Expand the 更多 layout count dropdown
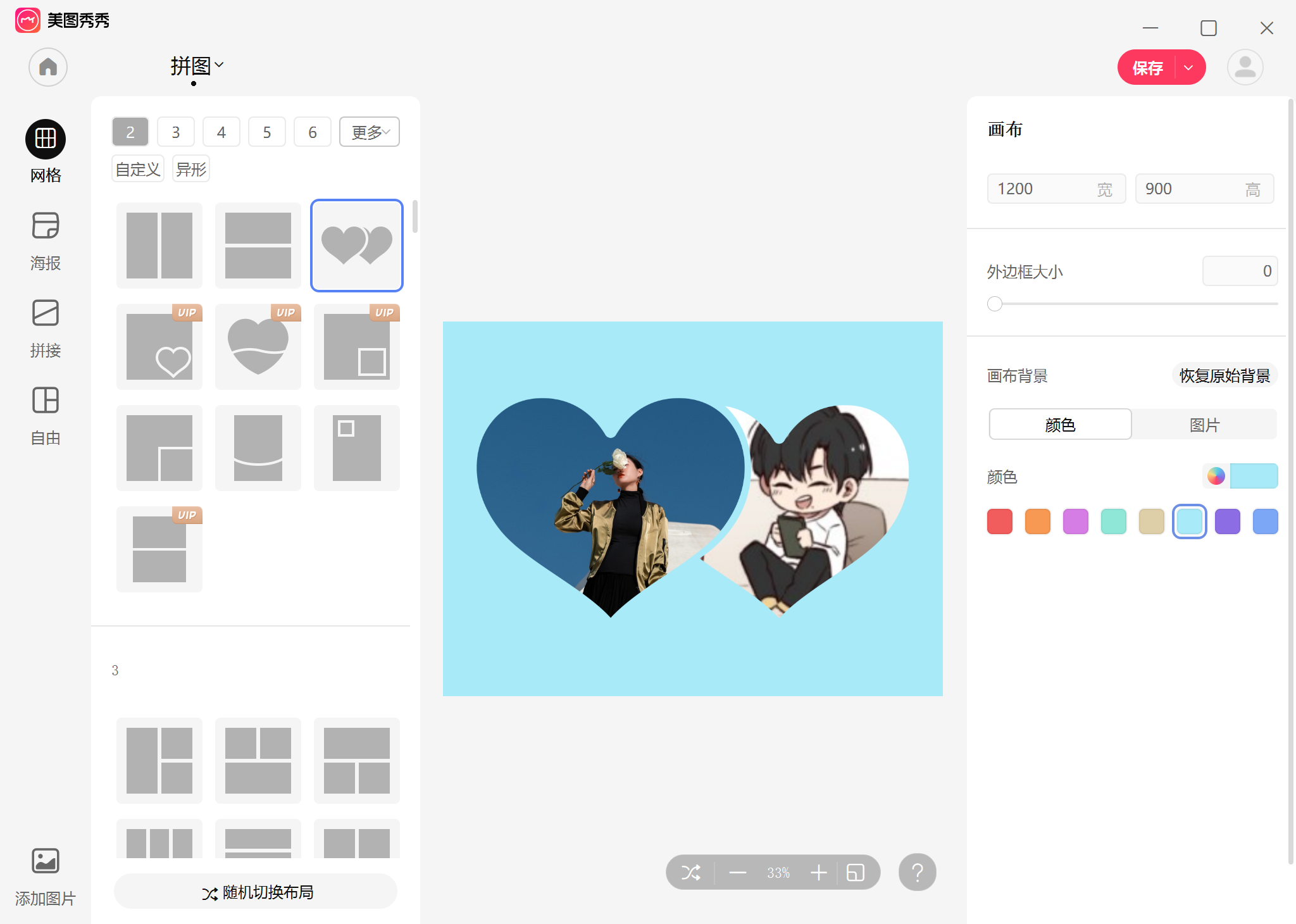Viewport: 1296px width, 924px height. pyautogui.click(x=370, y=132)
